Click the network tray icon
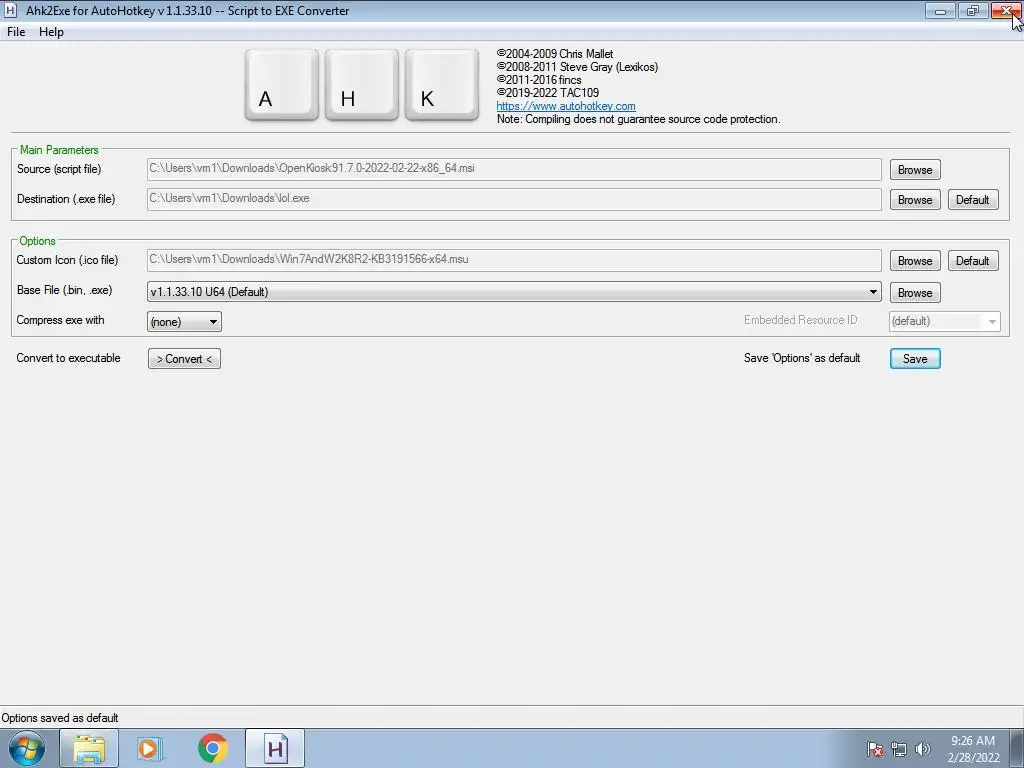This screenshot has width=1024, height=768. (x=899, y=750)
